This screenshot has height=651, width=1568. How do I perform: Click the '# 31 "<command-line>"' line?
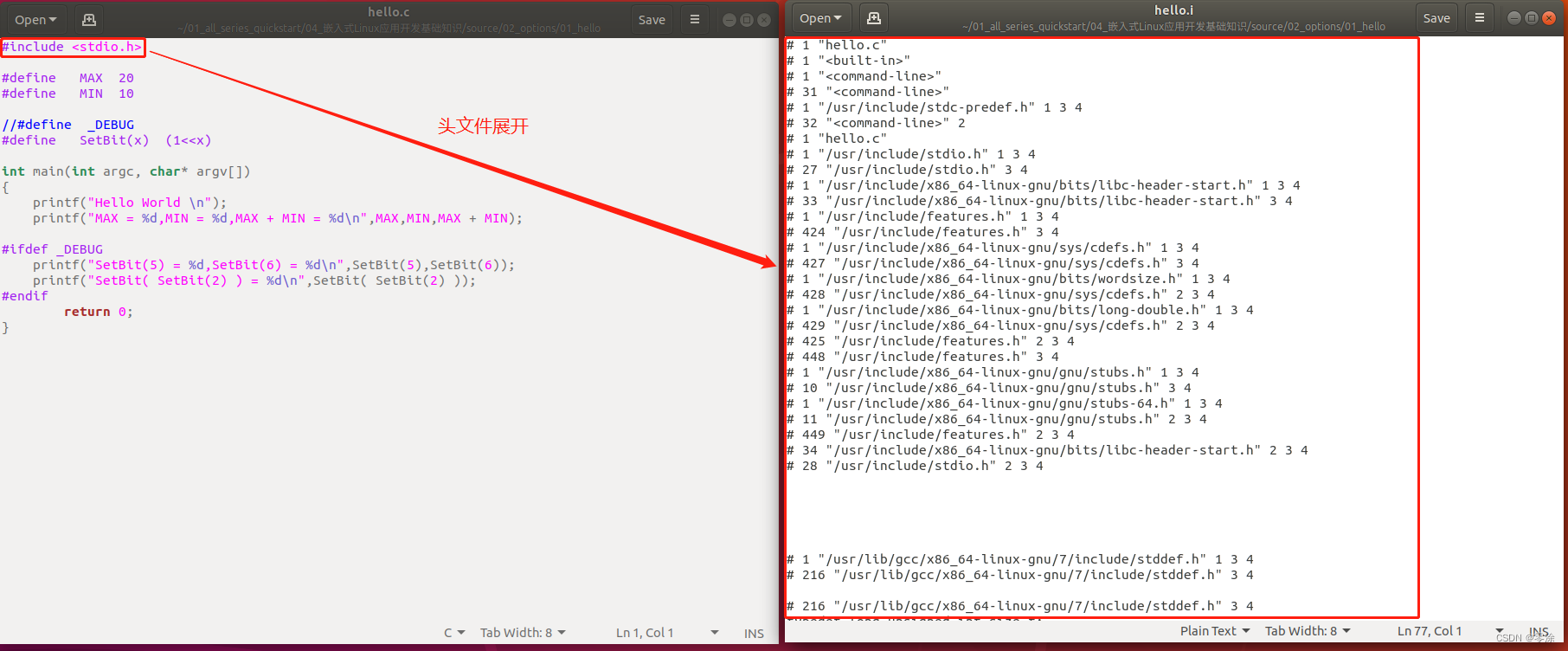(x=868, y=92)
